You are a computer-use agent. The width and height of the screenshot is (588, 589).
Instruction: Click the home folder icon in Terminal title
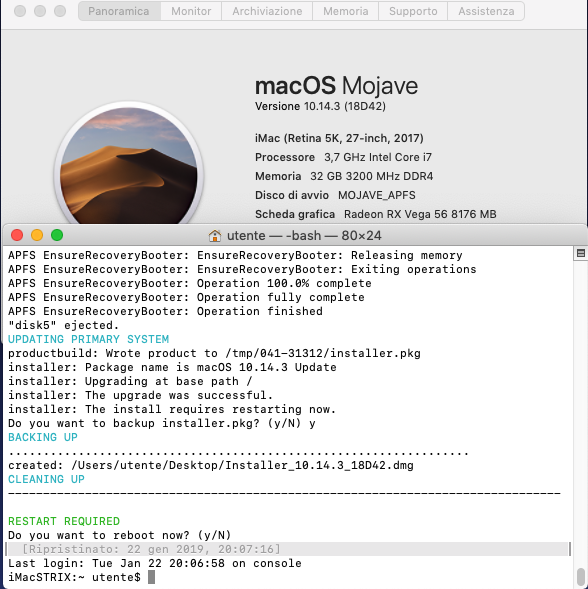click(x=215, y=236)
